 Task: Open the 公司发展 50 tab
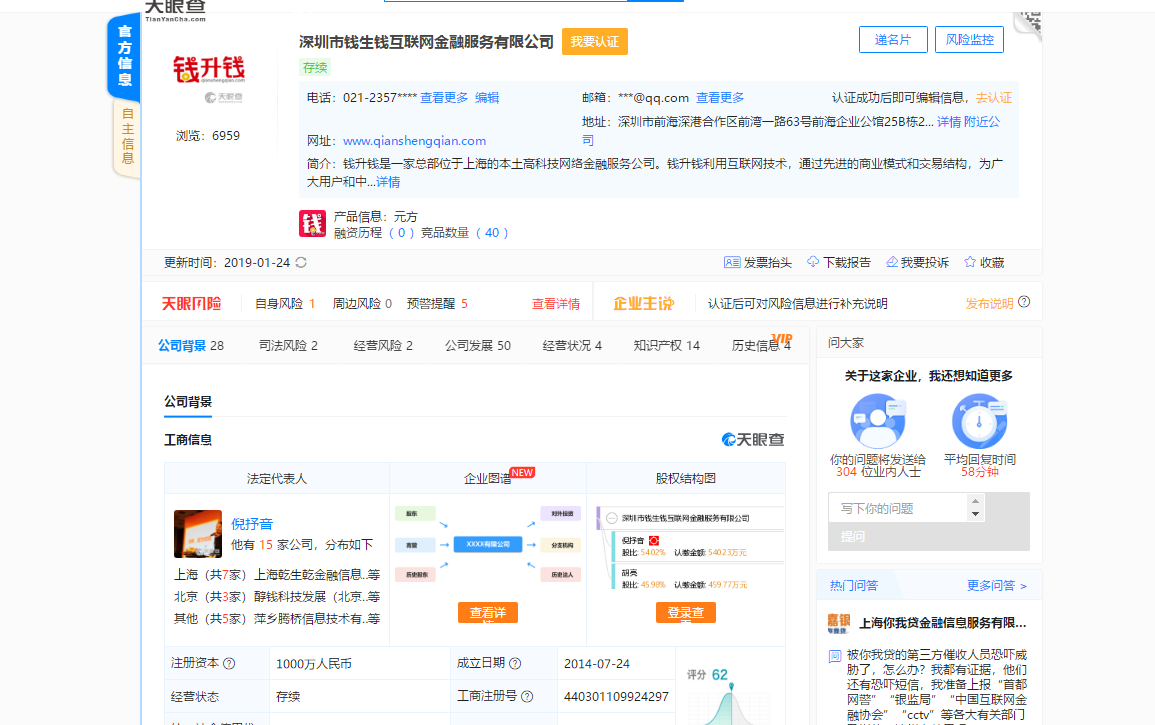click(477, 346)
